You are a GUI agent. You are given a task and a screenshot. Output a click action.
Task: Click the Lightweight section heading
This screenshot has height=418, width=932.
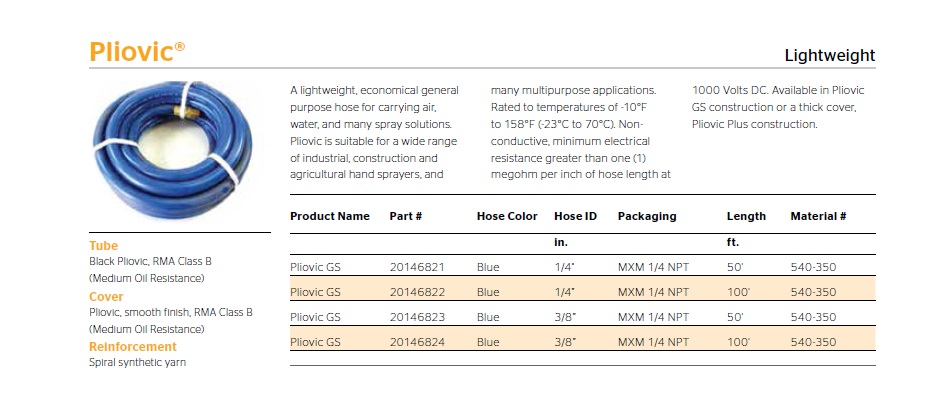click(x=829, y=56)
